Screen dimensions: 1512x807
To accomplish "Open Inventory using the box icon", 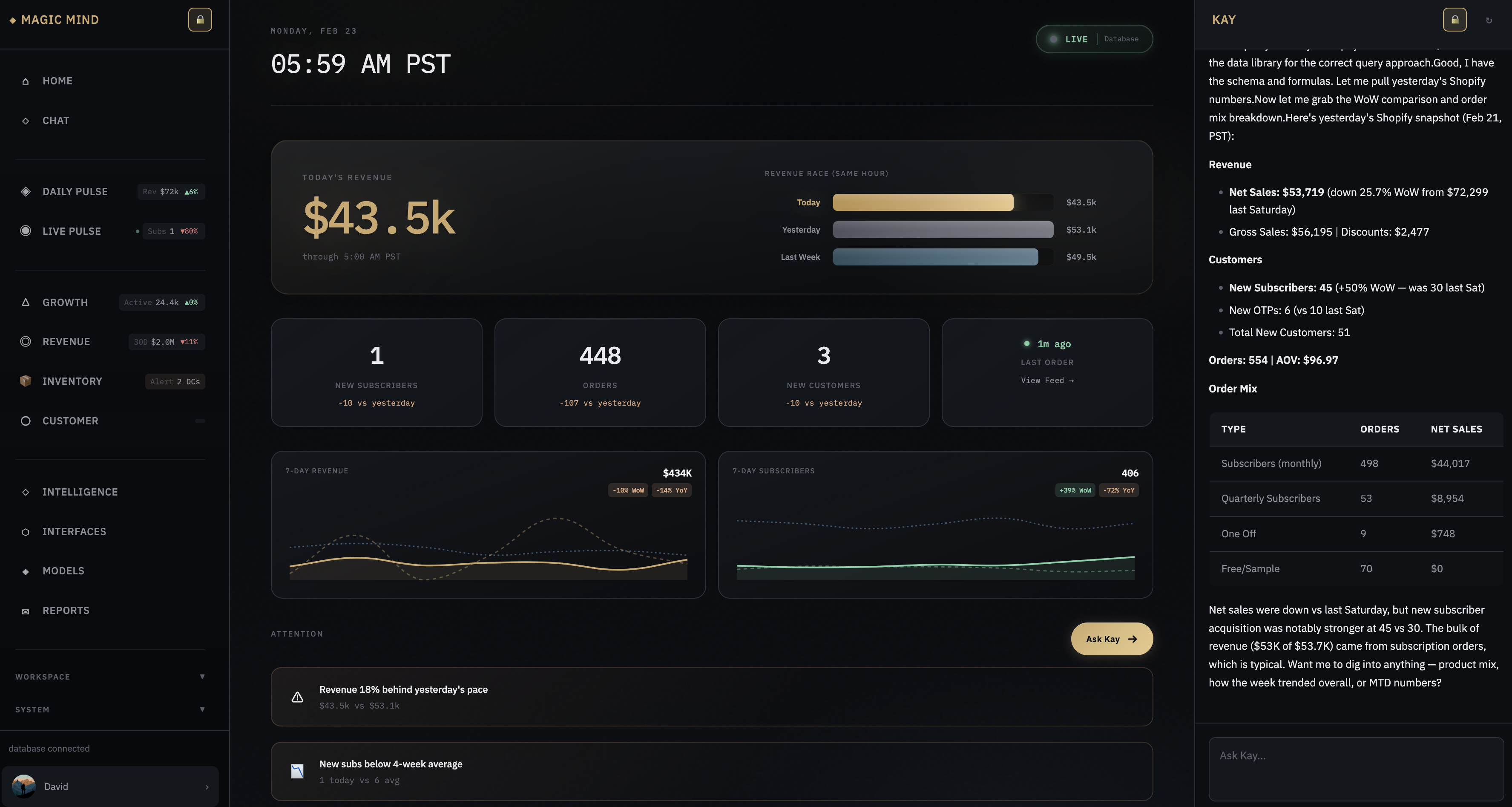I will (25, 381).
